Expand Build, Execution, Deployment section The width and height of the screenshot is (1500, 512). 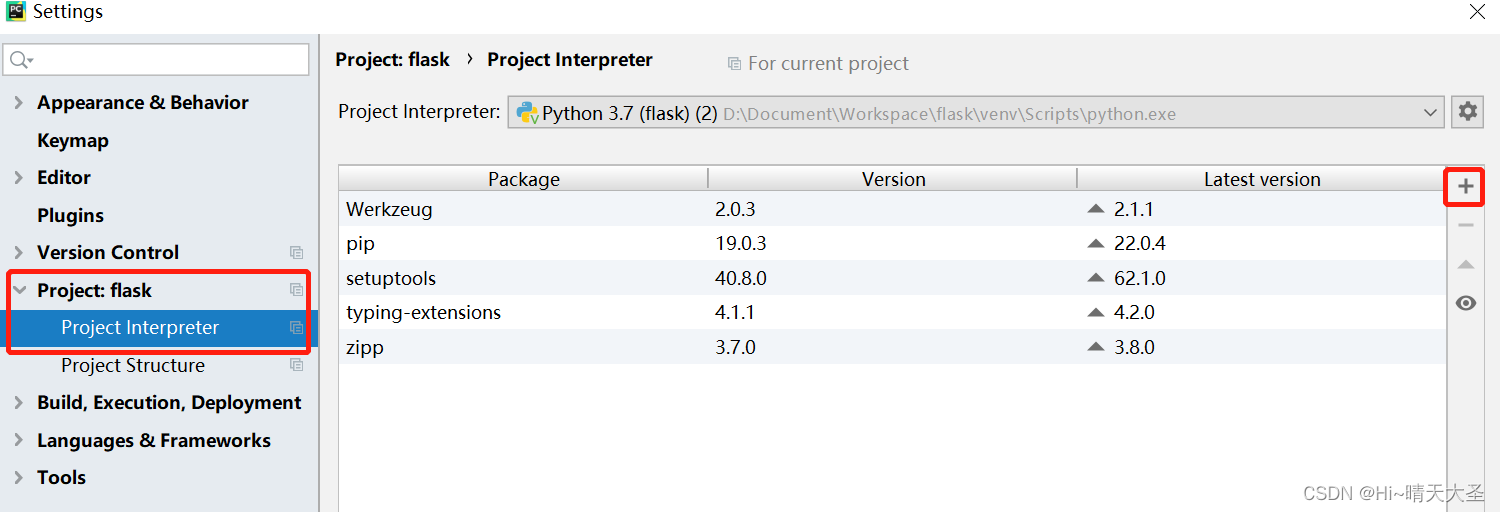[18, 403]
